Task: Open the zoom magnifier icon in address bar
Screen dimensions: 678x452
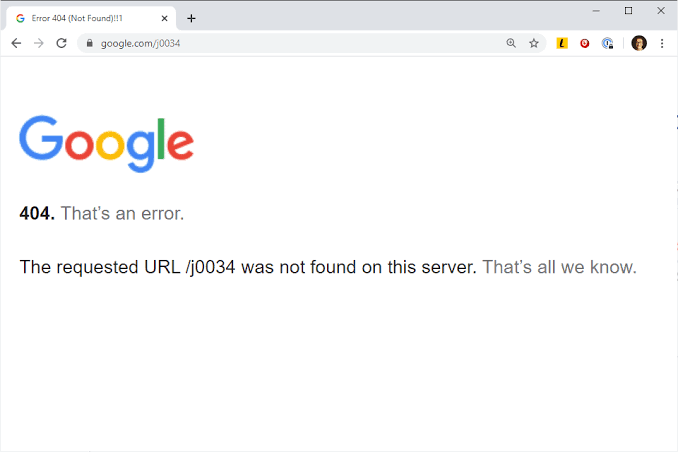Action: 512,43
